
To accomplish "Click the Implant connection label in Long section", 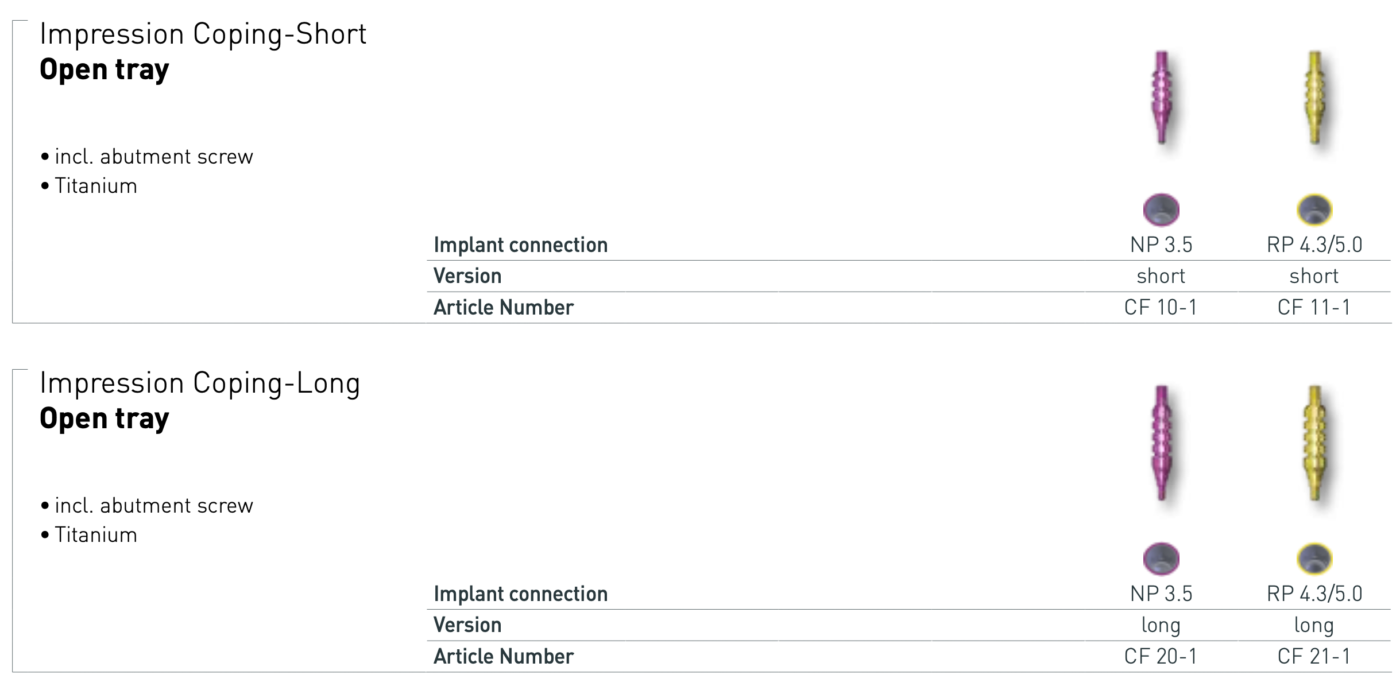I will point(520,594).
